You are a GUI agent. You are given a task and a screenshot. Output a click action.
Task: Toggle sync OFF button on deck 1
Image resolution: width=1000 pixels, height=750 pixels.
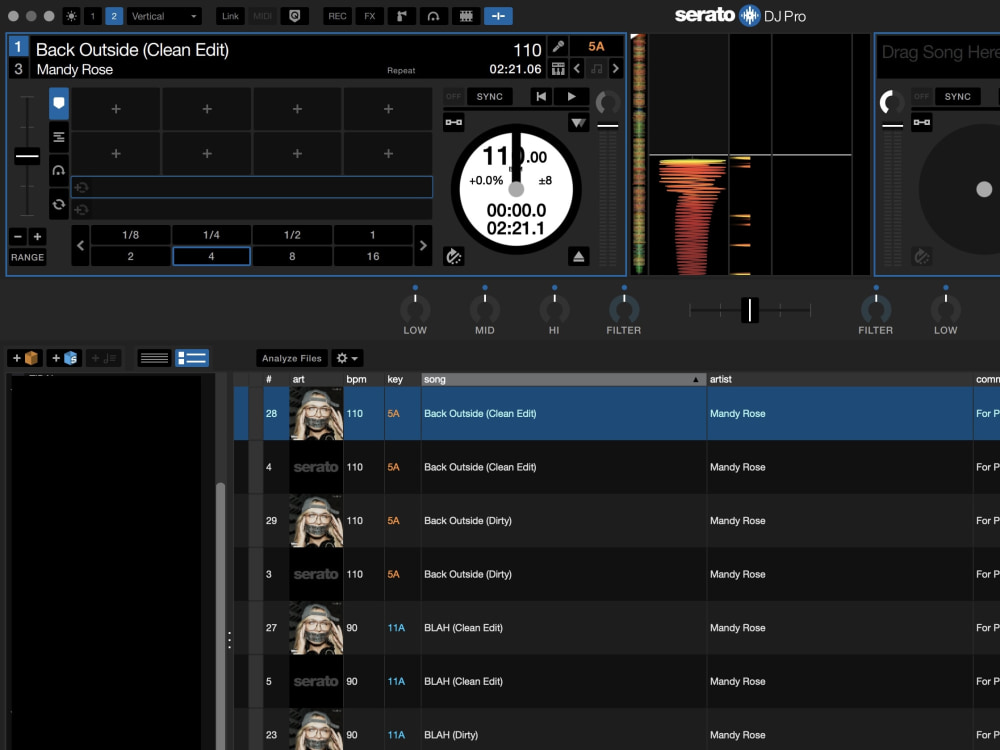tap(453, 96)
